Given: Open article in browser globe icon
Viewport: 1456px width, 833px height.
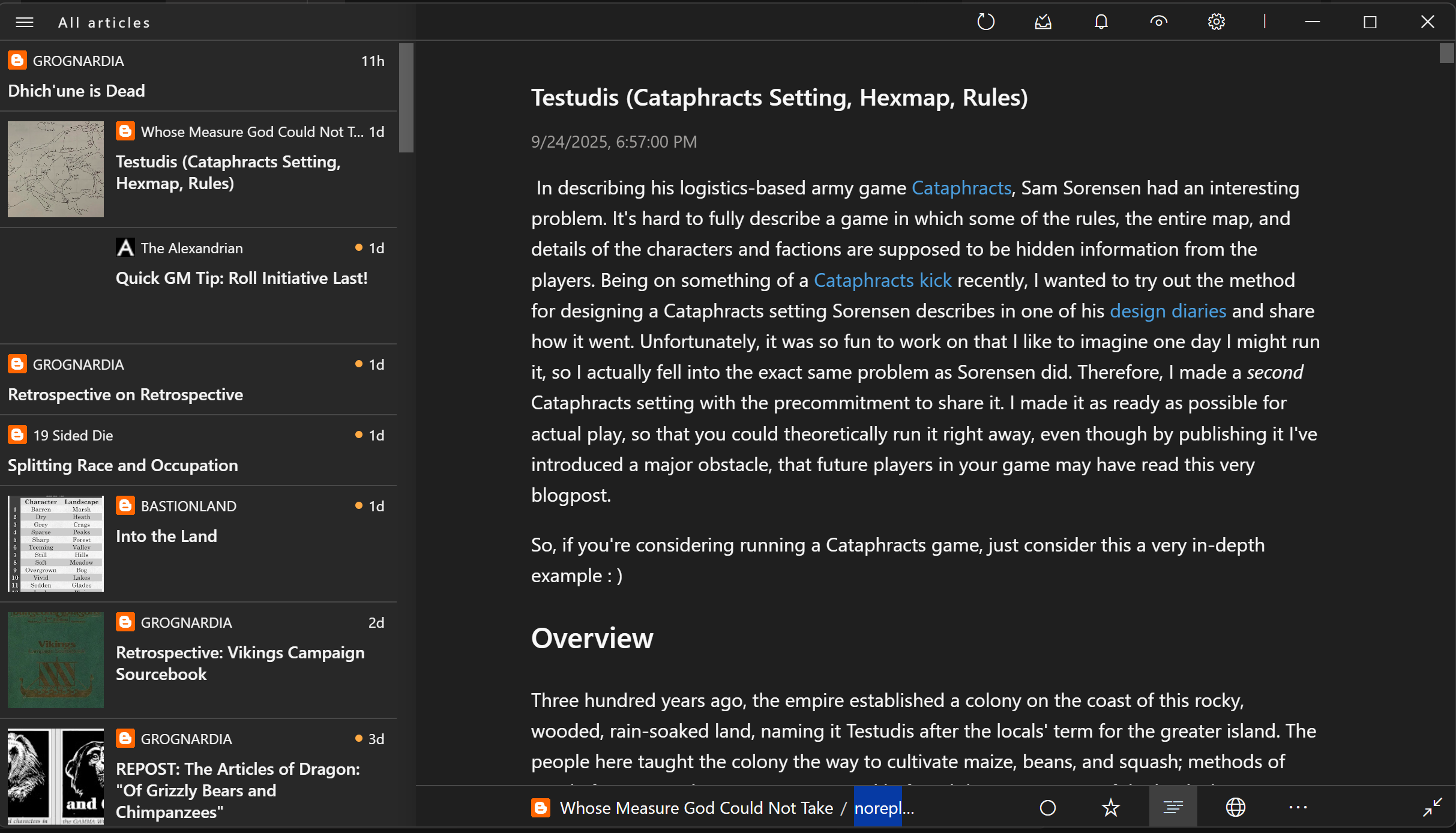Looking at the screenshot, I should tap(1235, 808).
